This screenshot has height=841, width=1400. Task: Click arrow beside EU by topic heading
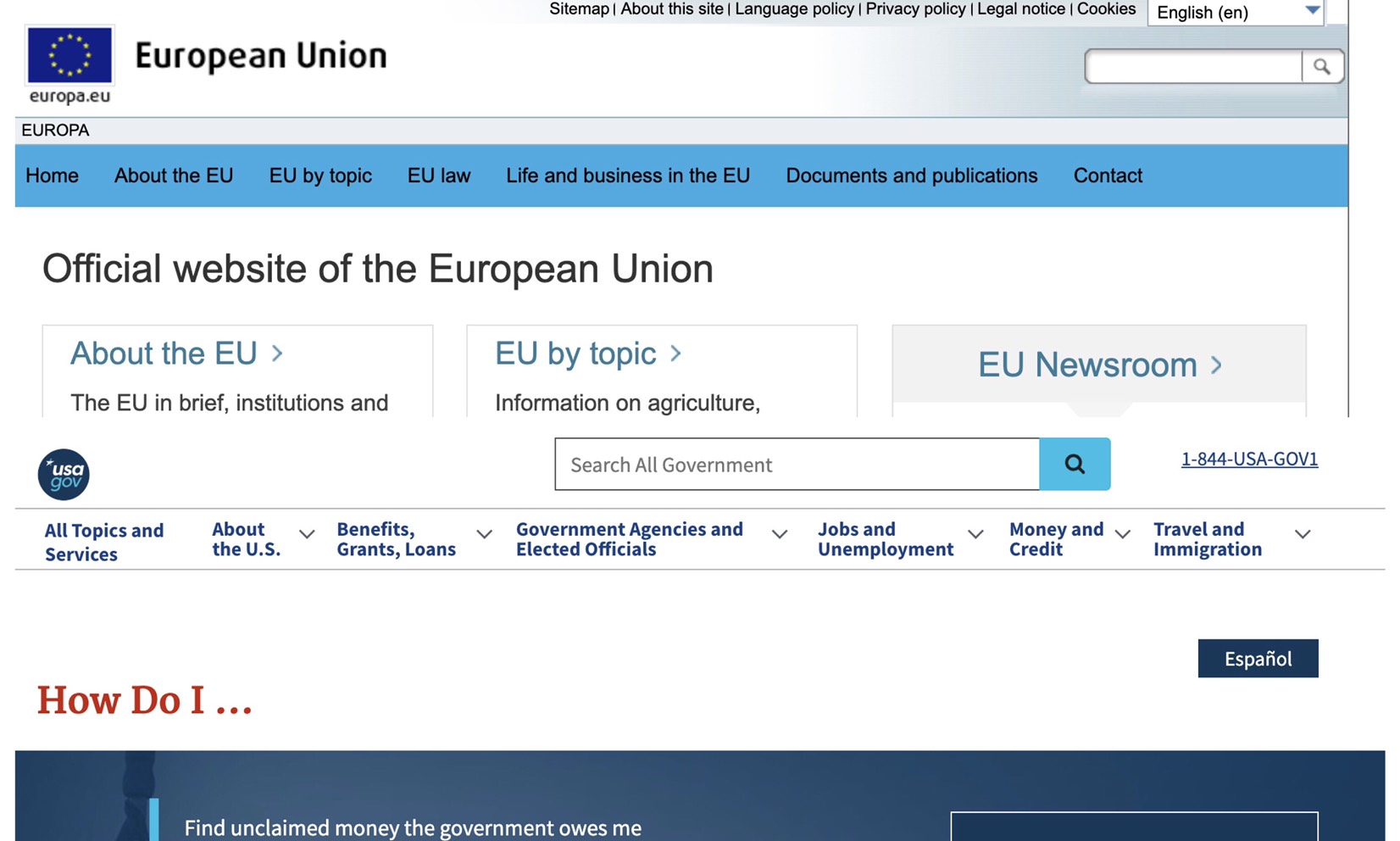[675, 354]
